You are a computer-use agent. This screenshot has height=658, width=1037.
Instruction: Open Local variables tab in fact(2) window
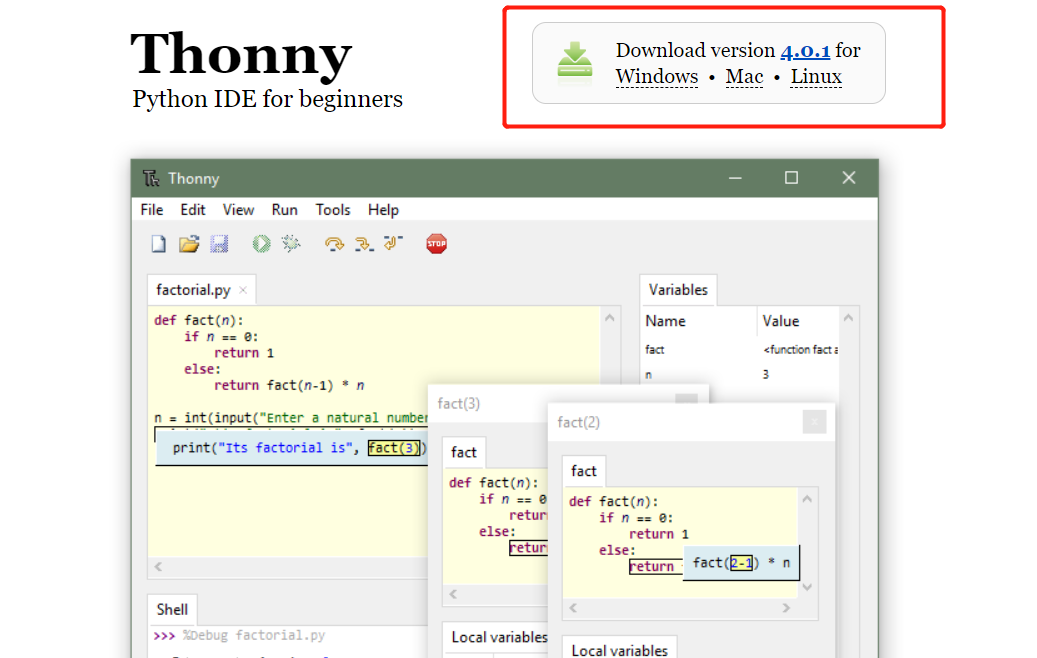tap(620, 649)
